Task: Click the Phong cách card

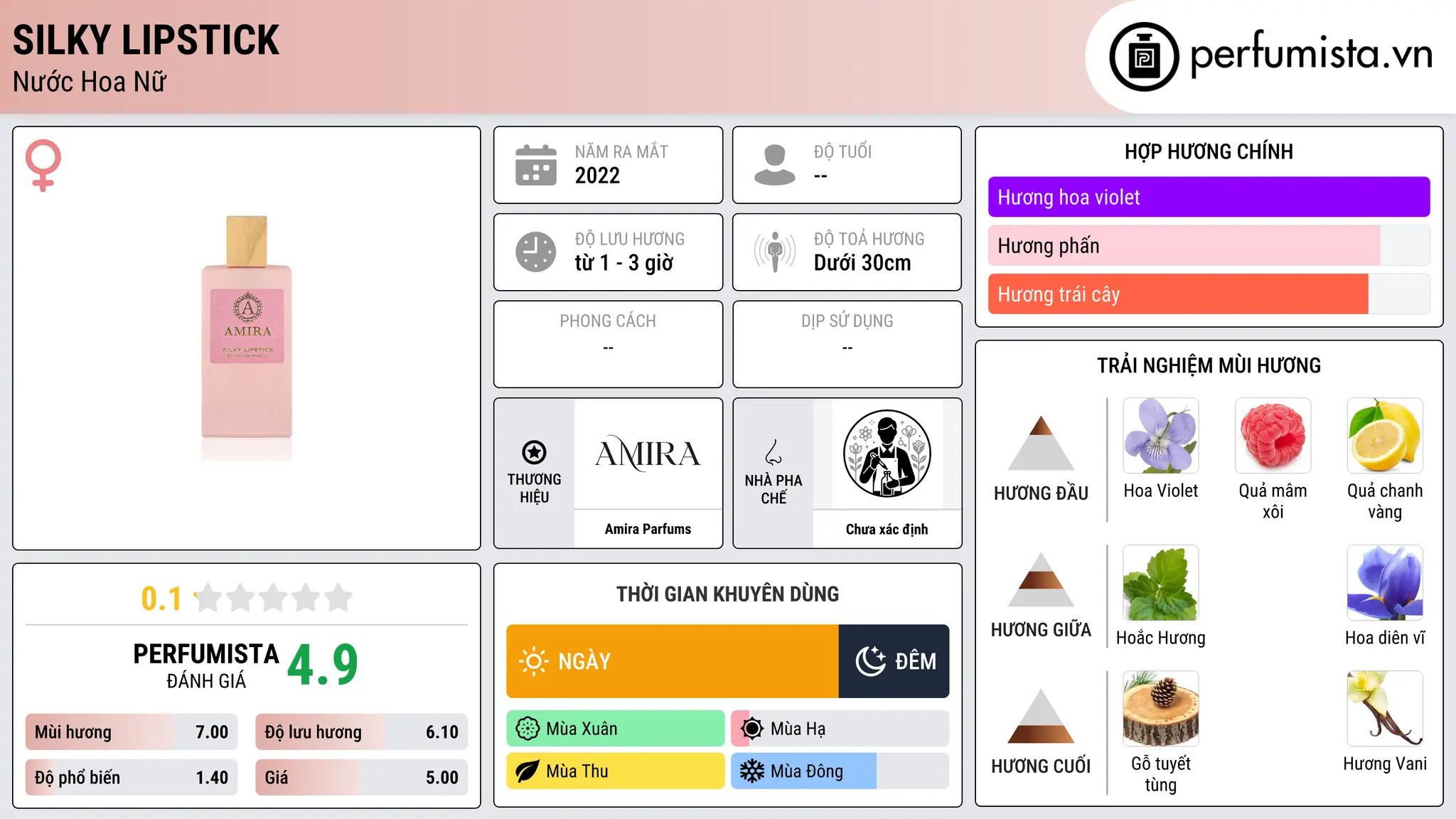Action: pyautogui.click(x=608, y=344)
